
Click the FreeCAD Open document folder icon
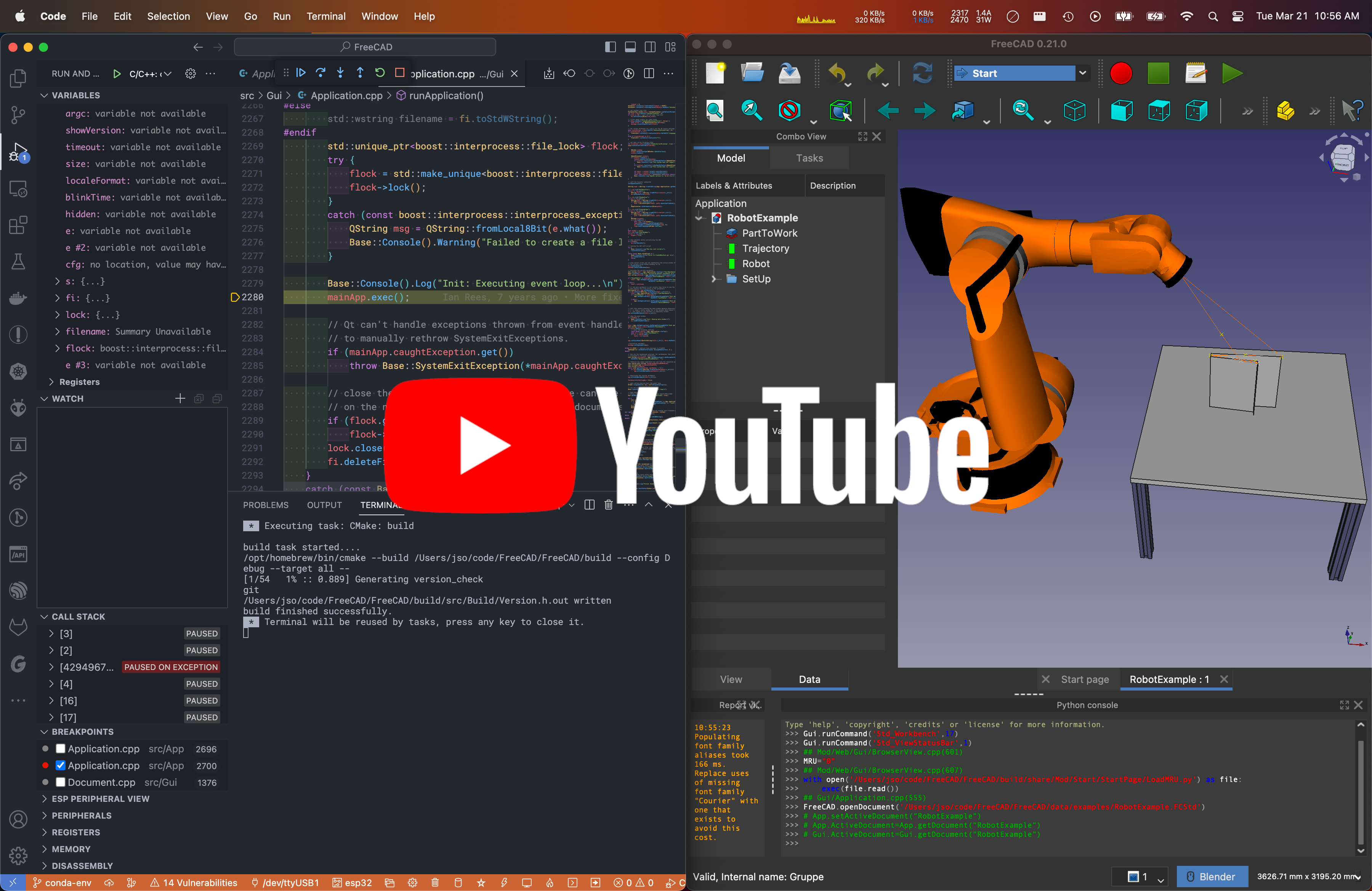point(752,73)
